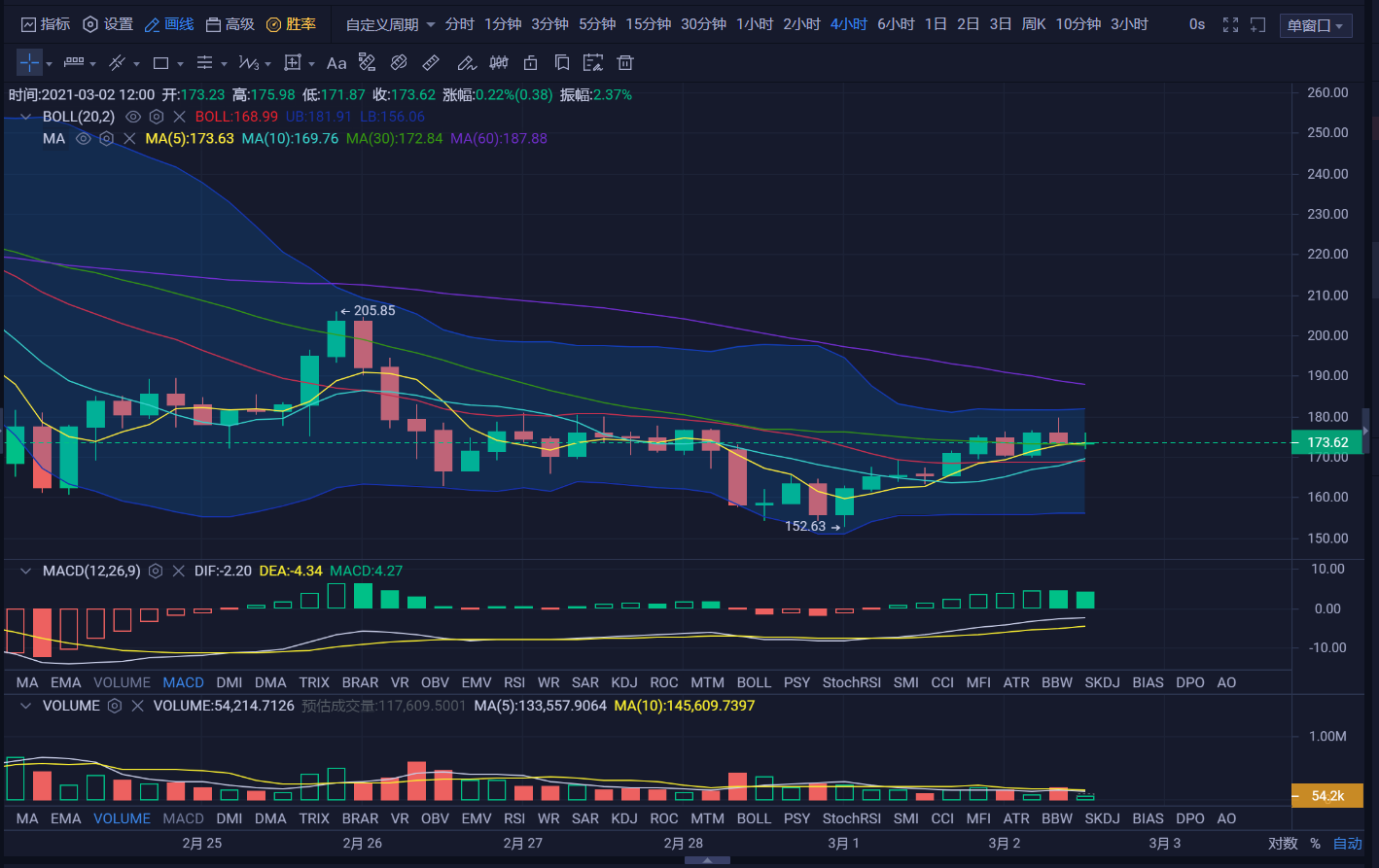Screen dimensions: 1379x868
Task: Collapse the VOLUME panel chevron
Action: tap(26, 706)
